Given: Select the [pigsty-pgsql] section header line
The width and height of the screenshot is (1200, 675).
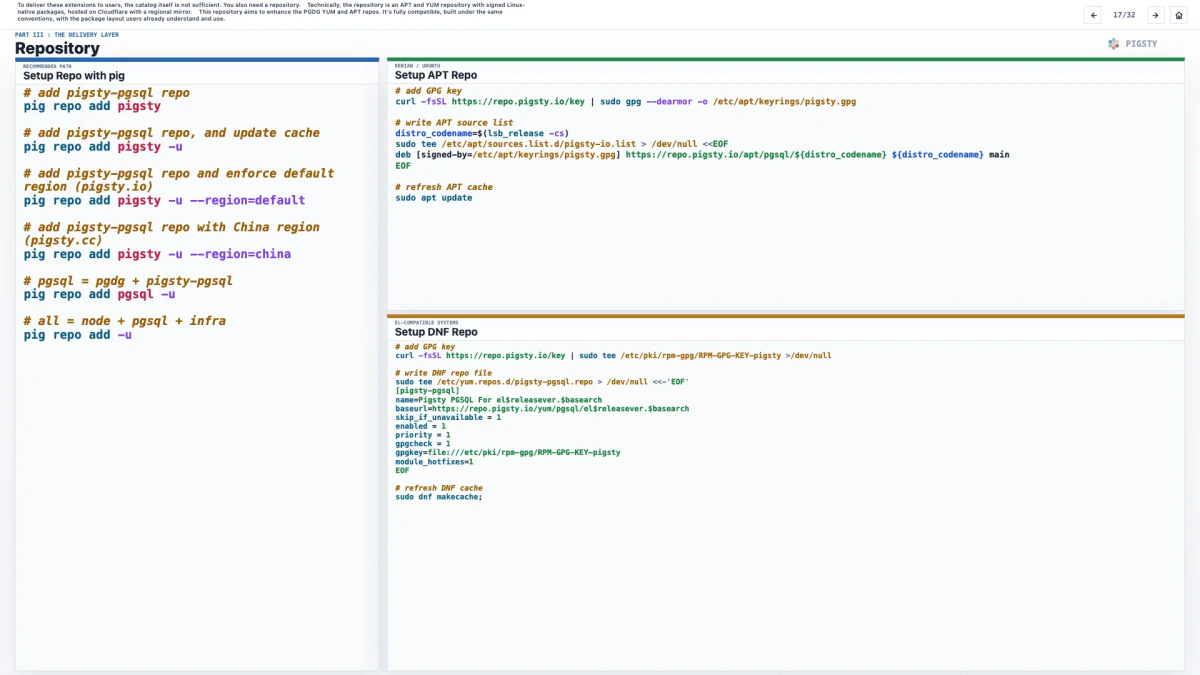Looking at the screenshot, I should (x=427, y=391).
